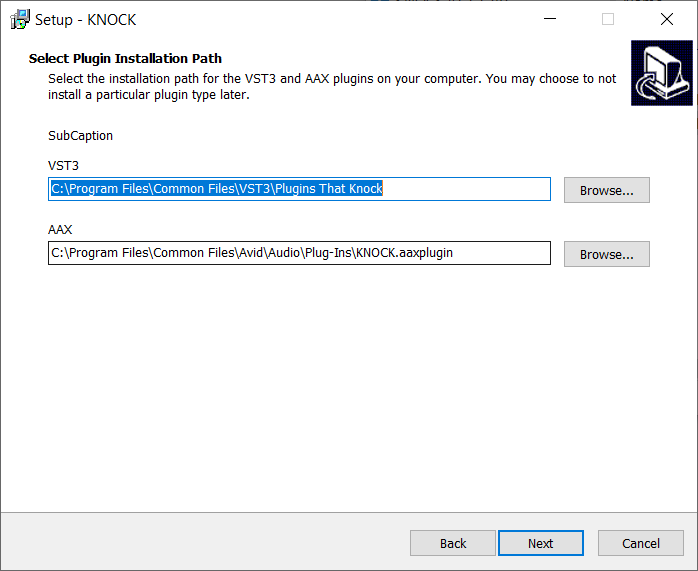Viewport: 698px width, 571px height.
Task: Cancel the KNOCK setup
Action: (640, 543)
